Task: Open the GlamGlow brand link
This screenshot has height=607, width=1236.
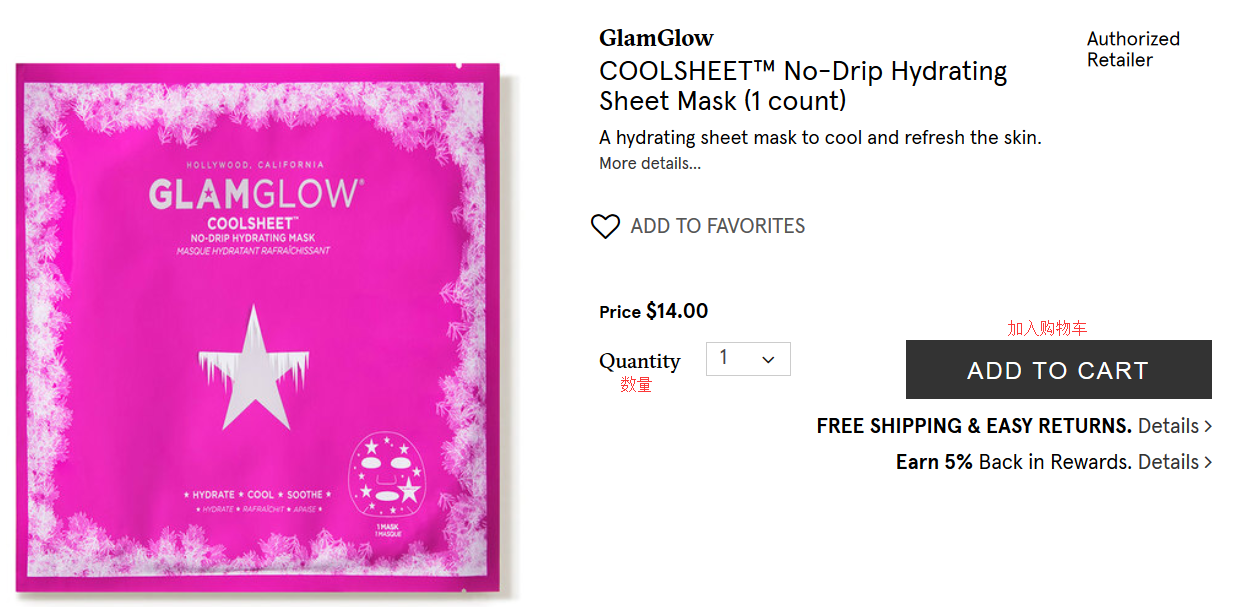Action: coord(656,39)
